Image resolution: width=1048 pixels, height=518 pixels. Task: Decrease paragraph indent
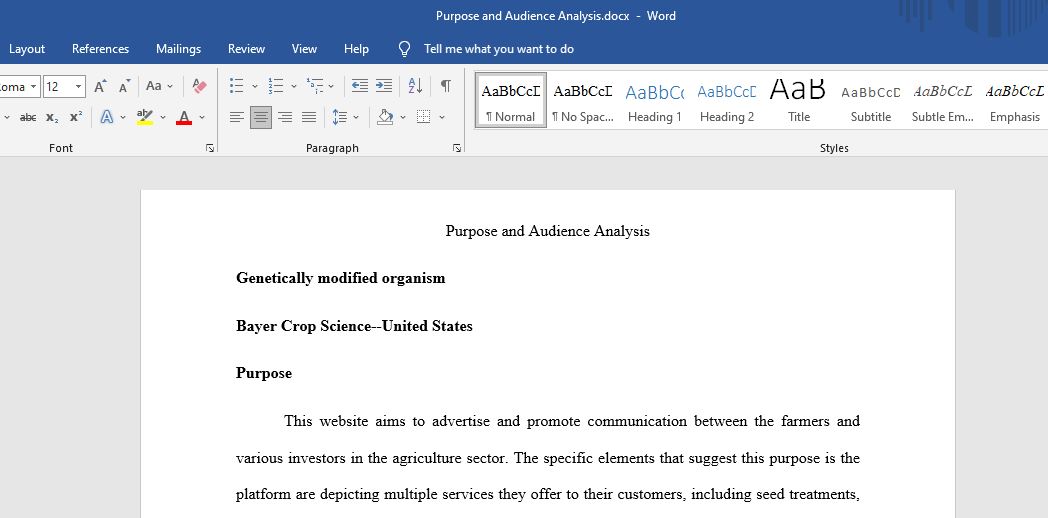coord(360,86)
